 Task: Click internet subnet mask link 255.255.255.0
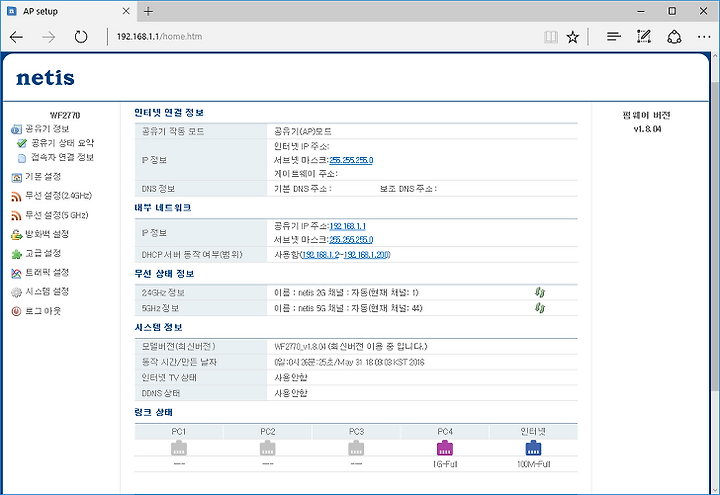tap(351, 160)
